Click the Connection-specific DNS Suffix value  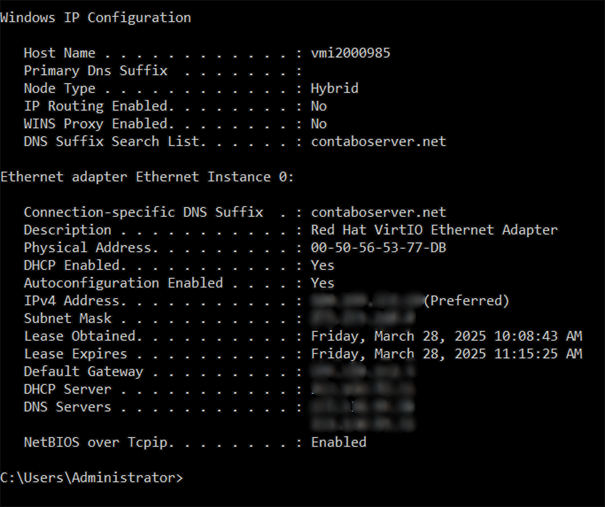(378, 212)
